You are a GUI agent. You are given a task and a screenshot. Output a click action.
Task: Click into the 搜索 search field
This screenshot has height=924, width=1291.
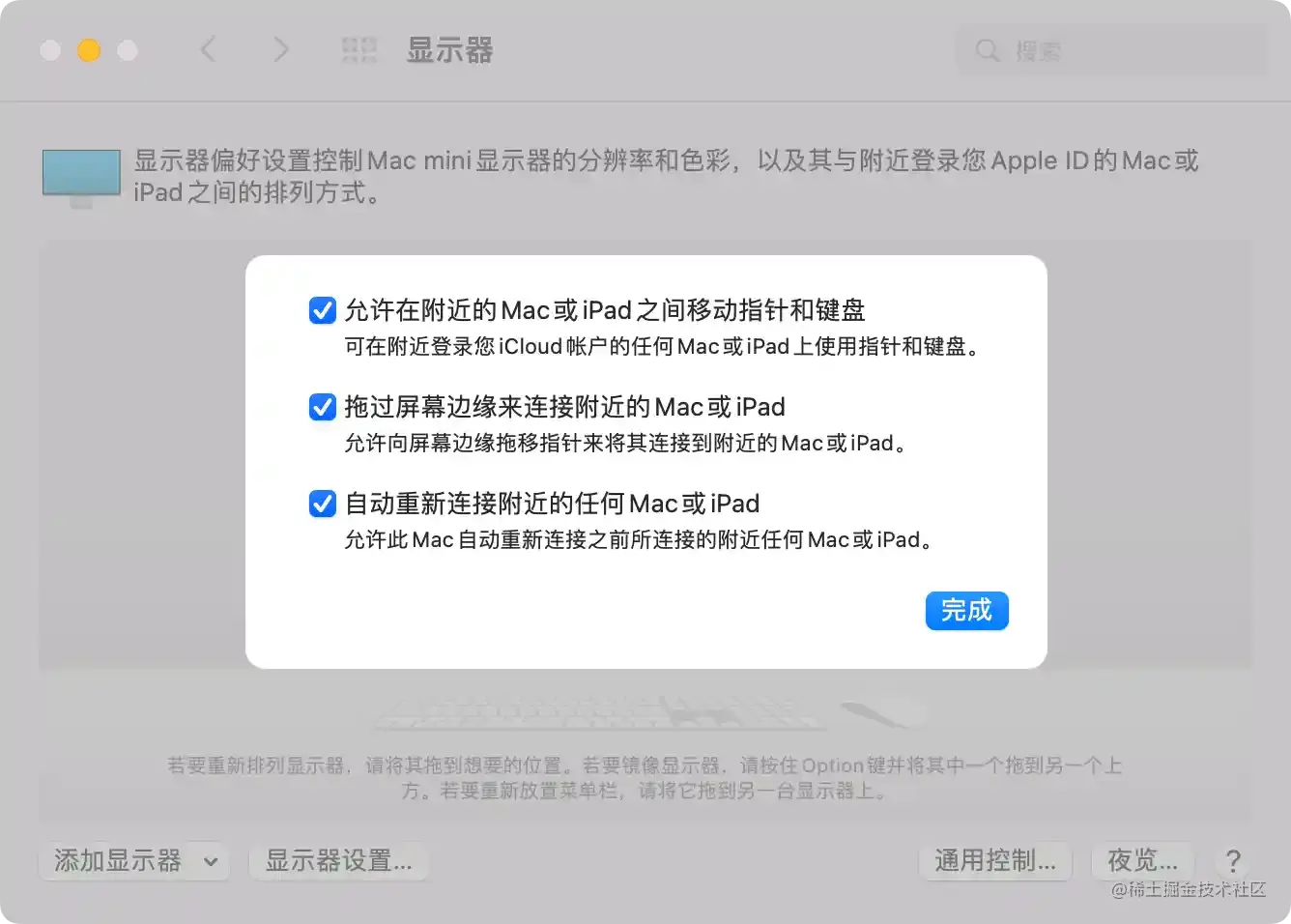point(1111,50)
